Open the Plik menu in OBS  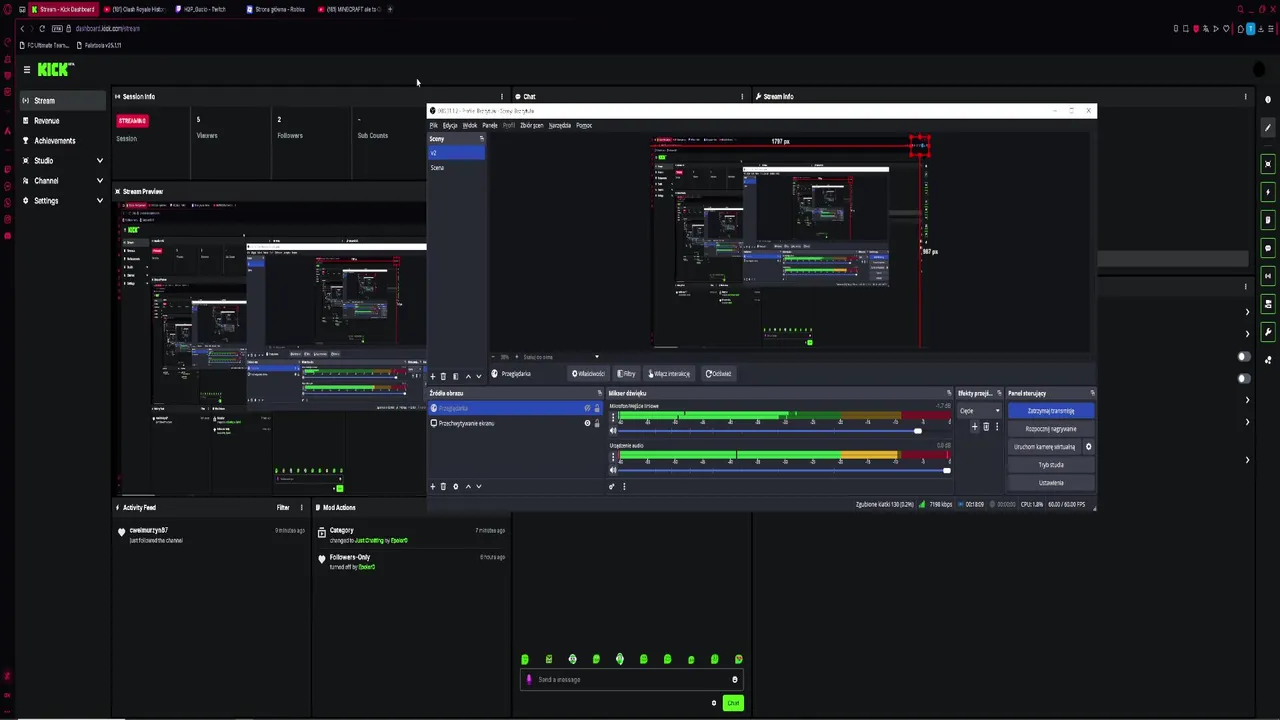pos(433,125)
